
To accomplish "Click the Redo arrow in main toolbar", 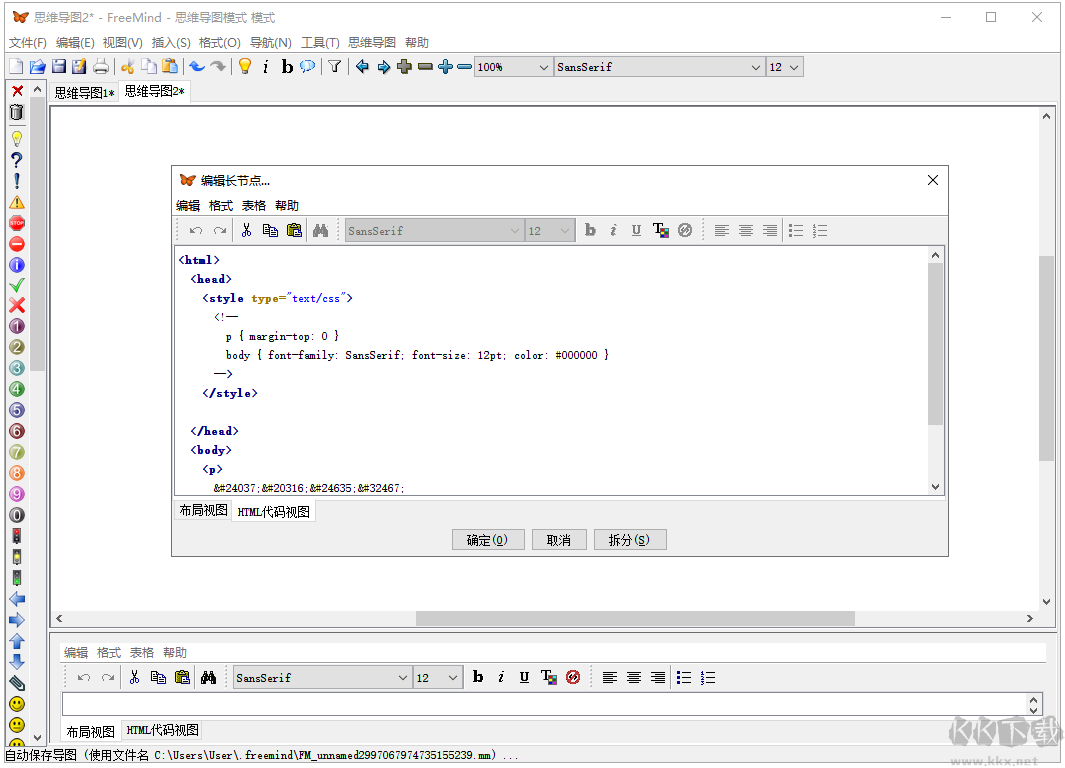I will click(x=218, y=67).
